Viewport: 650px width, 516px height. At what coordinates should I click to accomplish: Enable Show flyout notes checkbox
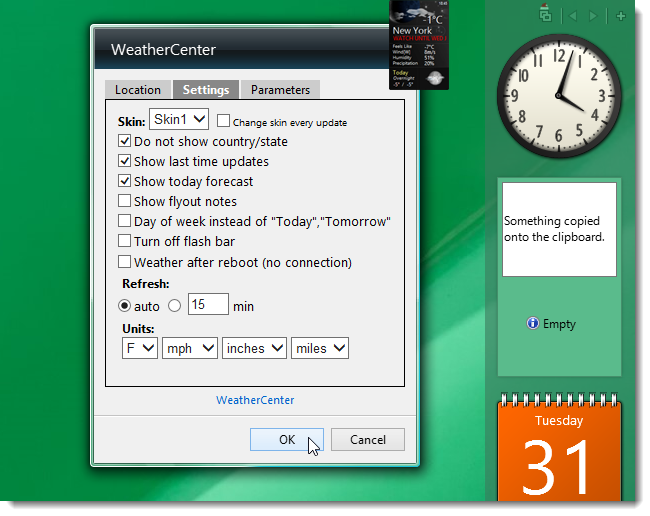(124, 201)
